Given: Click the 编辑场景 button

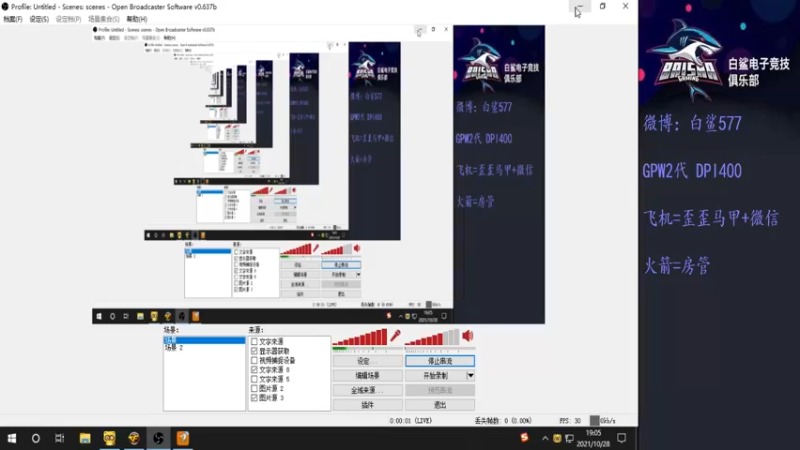Looking at the screenshot, I should tap(367, 376).
